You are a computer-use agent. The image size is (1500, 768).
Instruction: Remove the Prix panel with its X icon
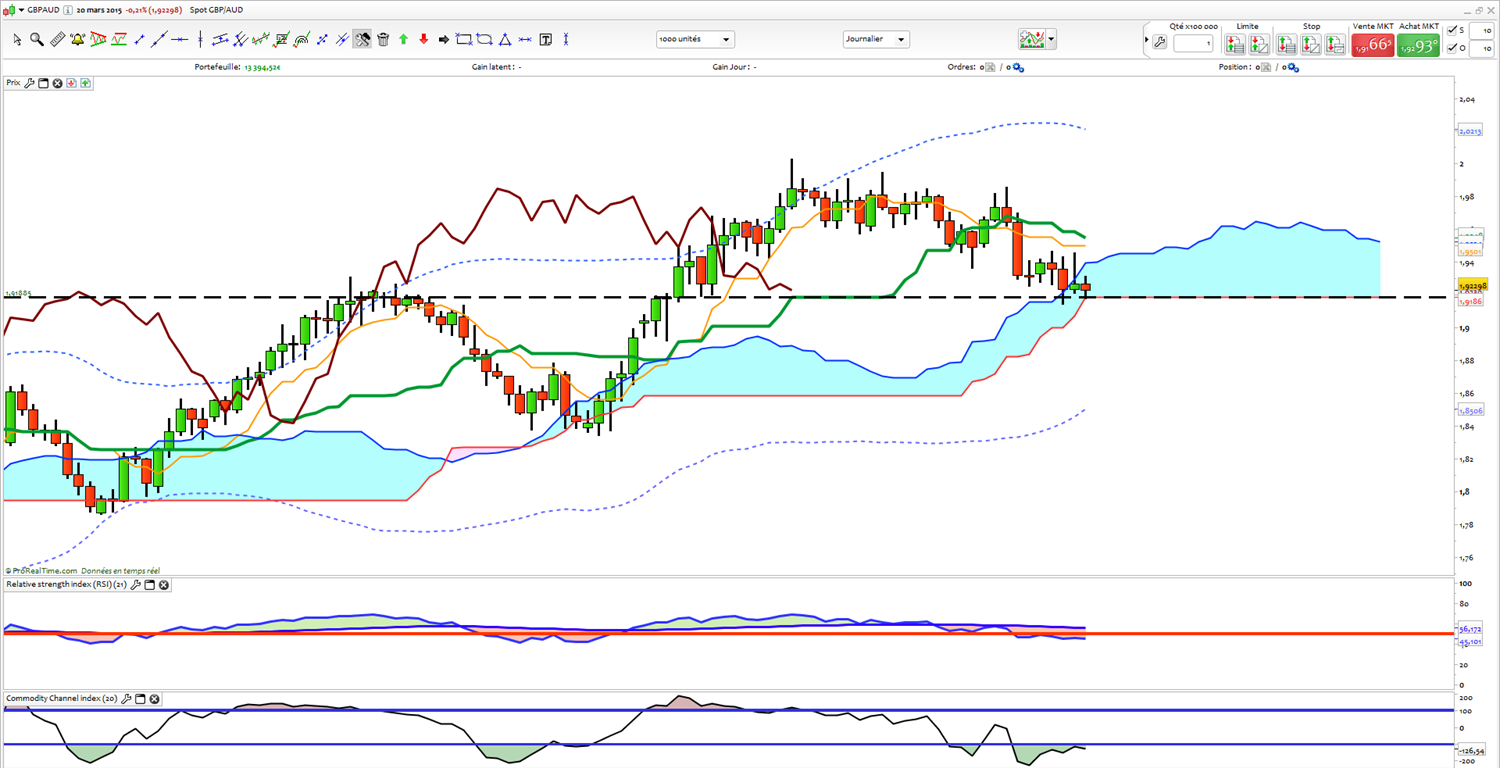(x=57, y=84)
